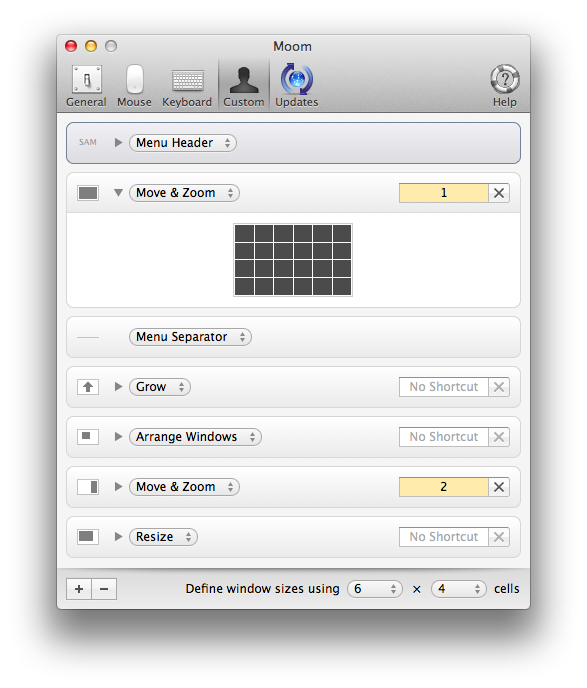Add a new custom action with plus

tap(79, 589)
